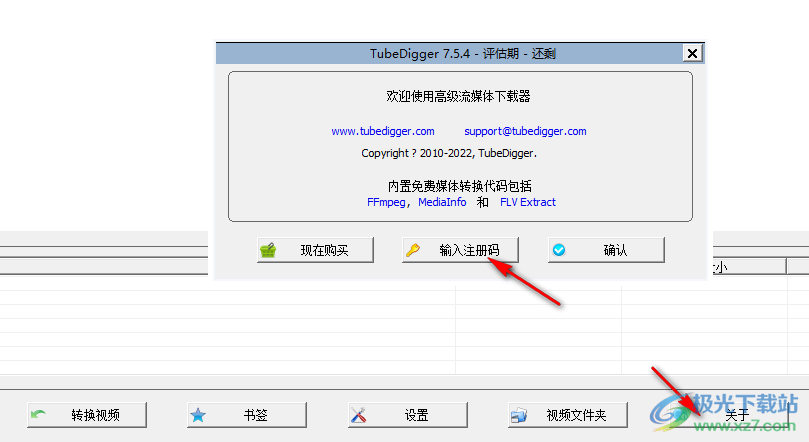Confirm the dialog with 确认

606,250
